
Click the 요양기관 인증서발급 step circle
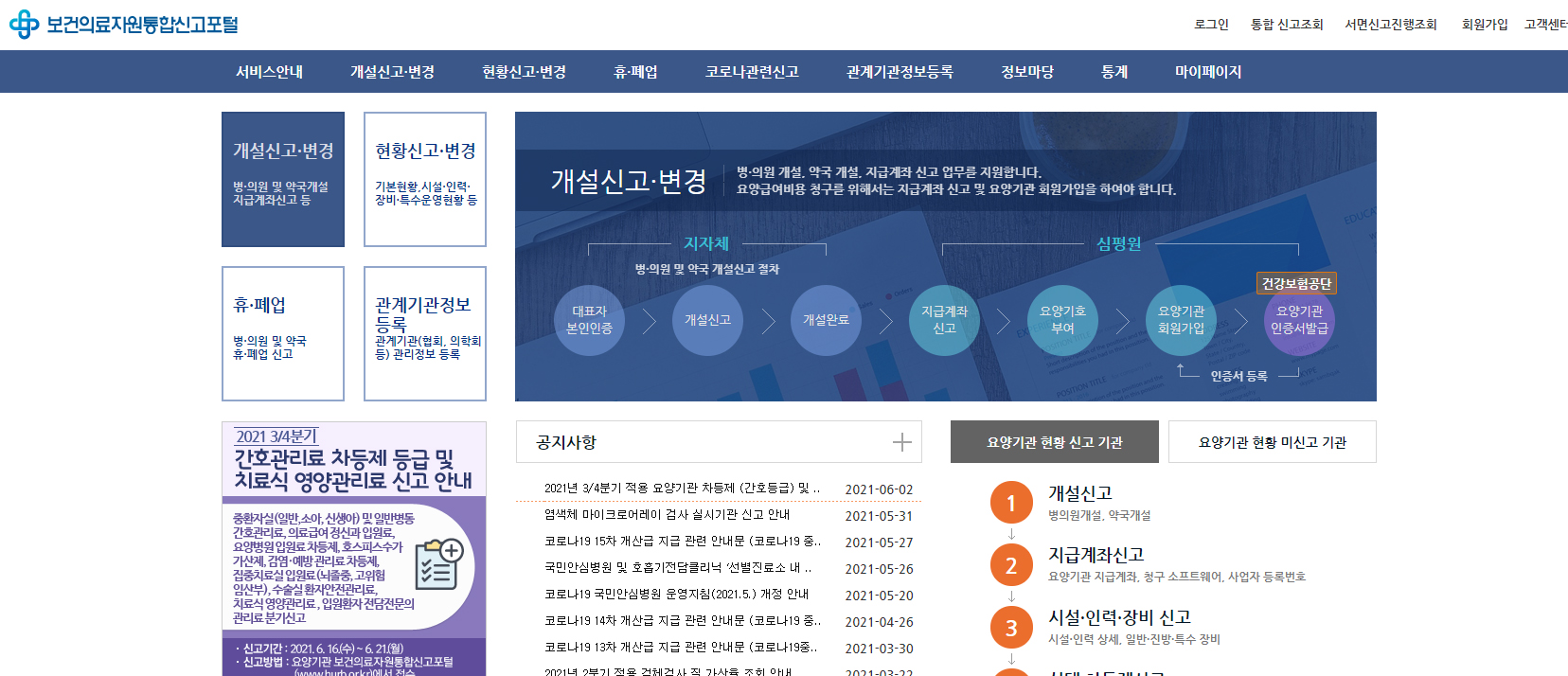1299,320
